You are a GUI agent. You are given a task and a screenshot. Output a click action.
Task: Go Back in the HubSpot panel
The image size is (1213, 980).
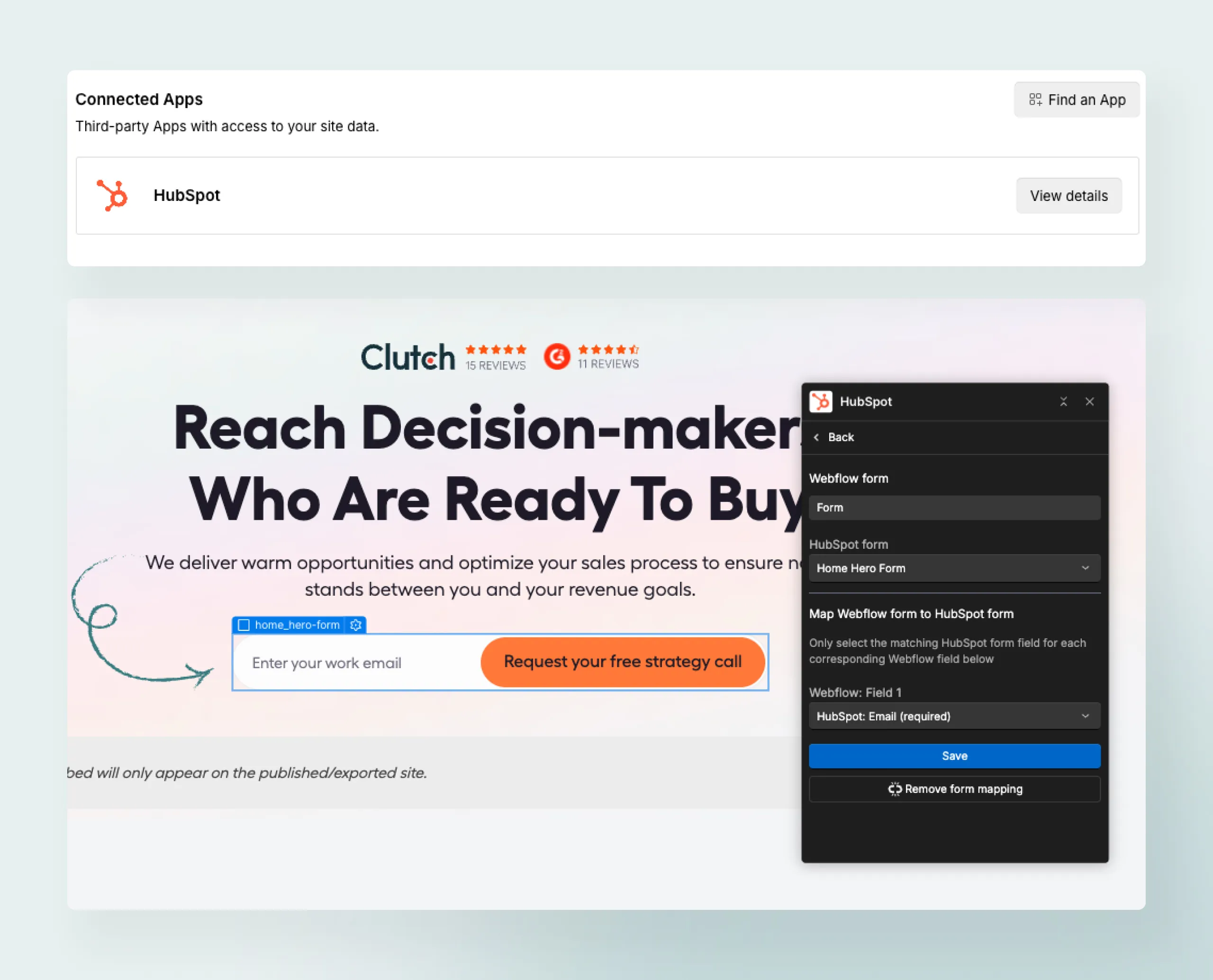pos(833,437)
